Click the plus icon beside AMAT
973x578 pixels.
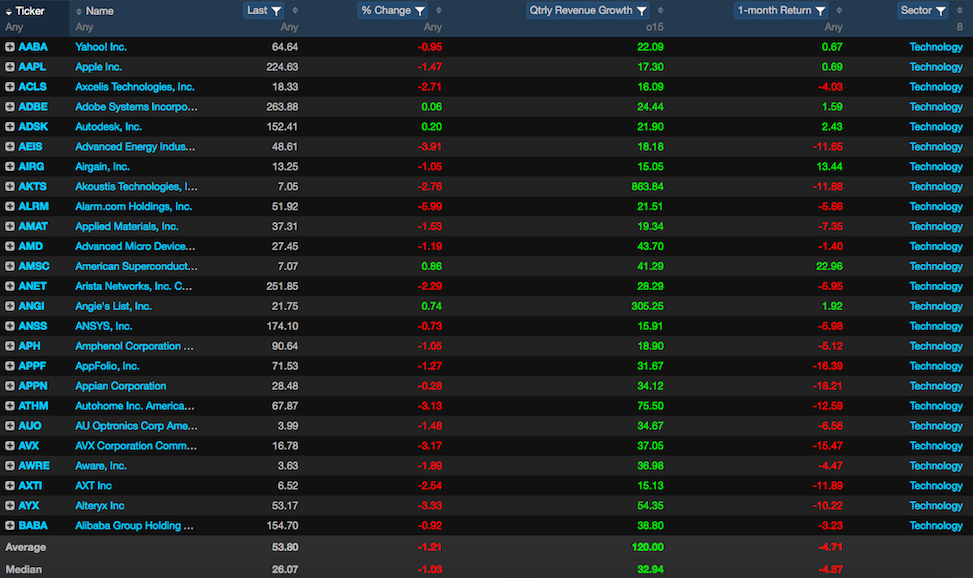point(10,226)
